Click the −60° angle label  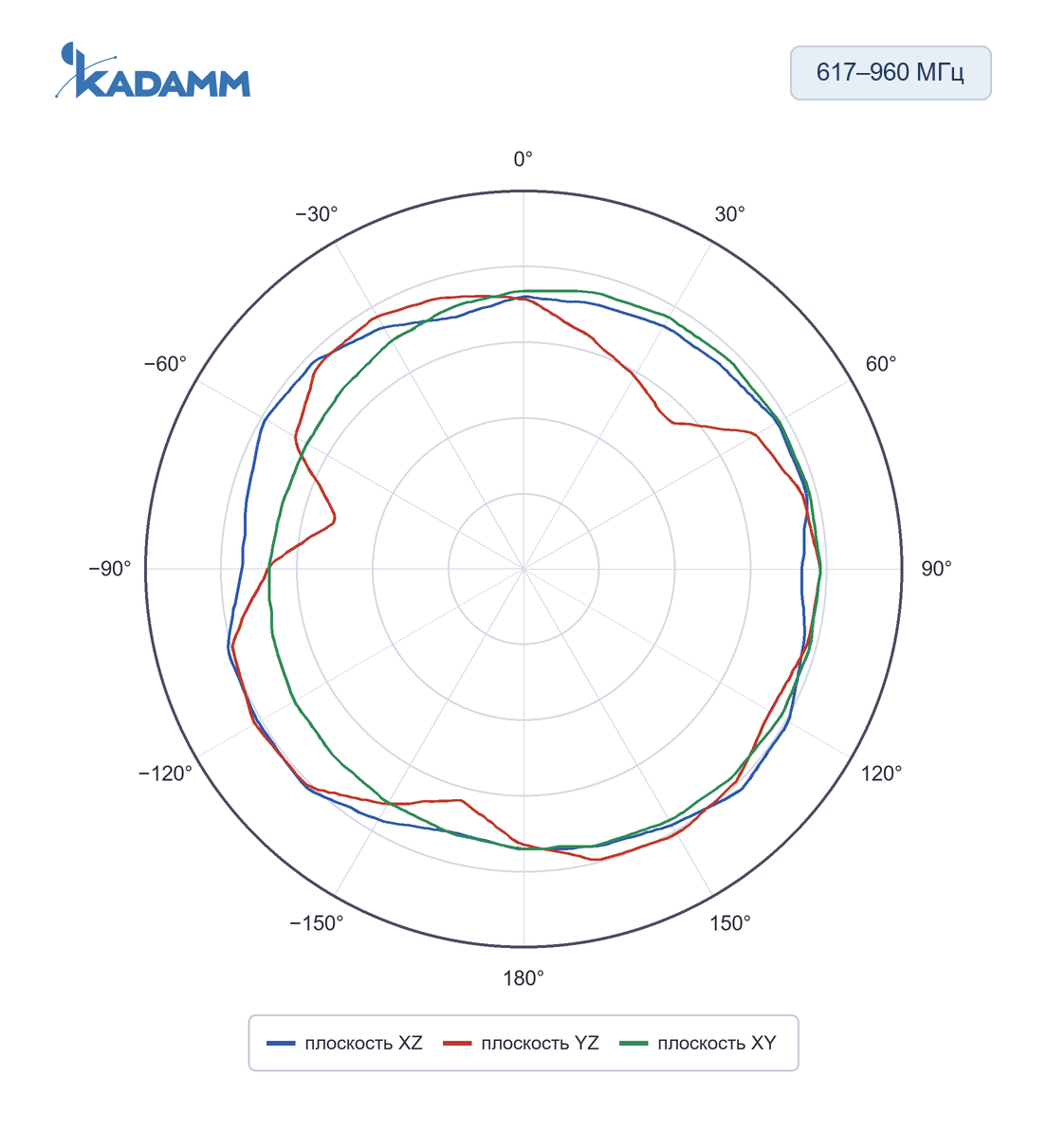pos(166,364)
